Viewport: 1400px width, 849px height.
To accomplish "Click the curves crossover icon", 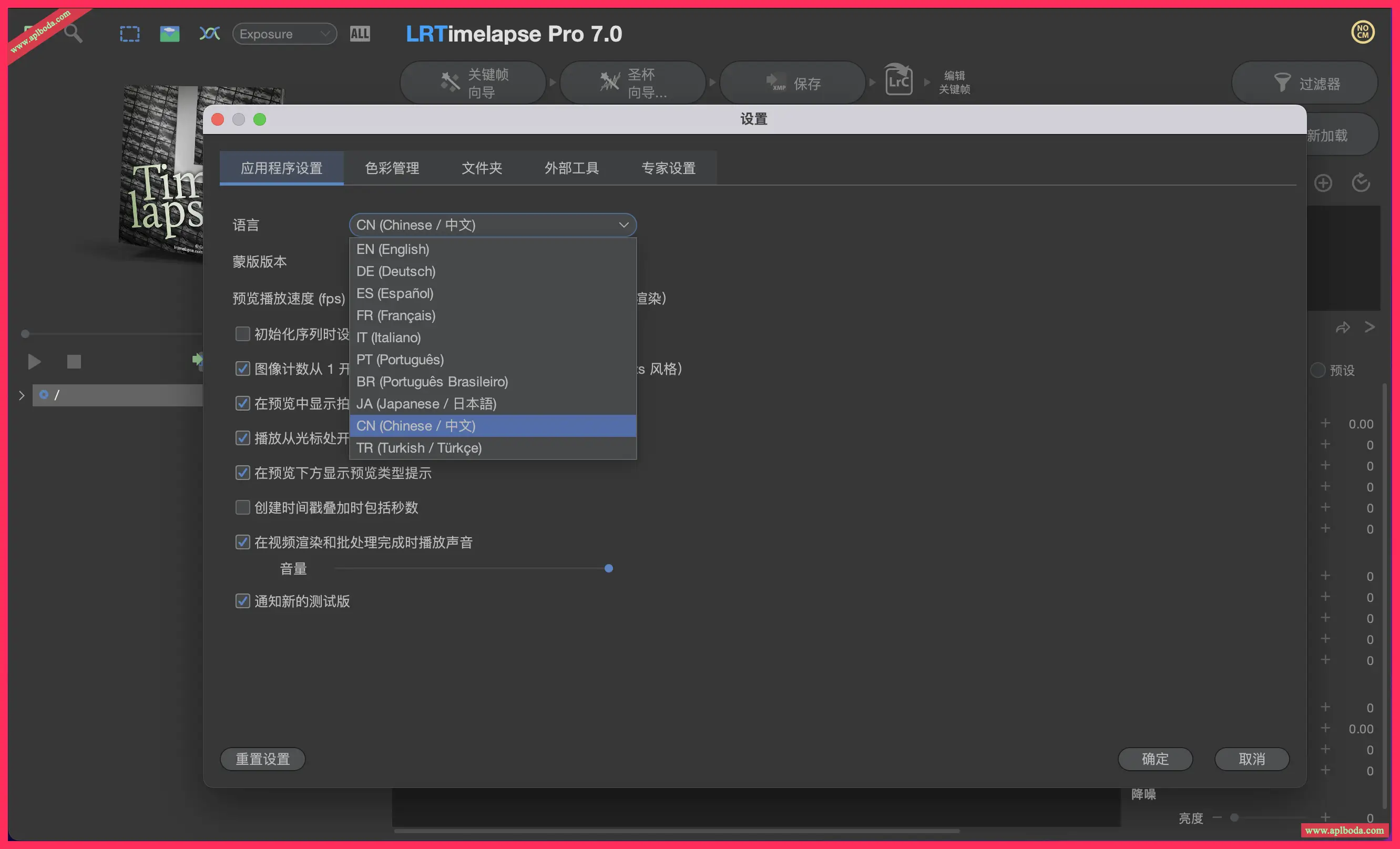I will pos(209,34).
